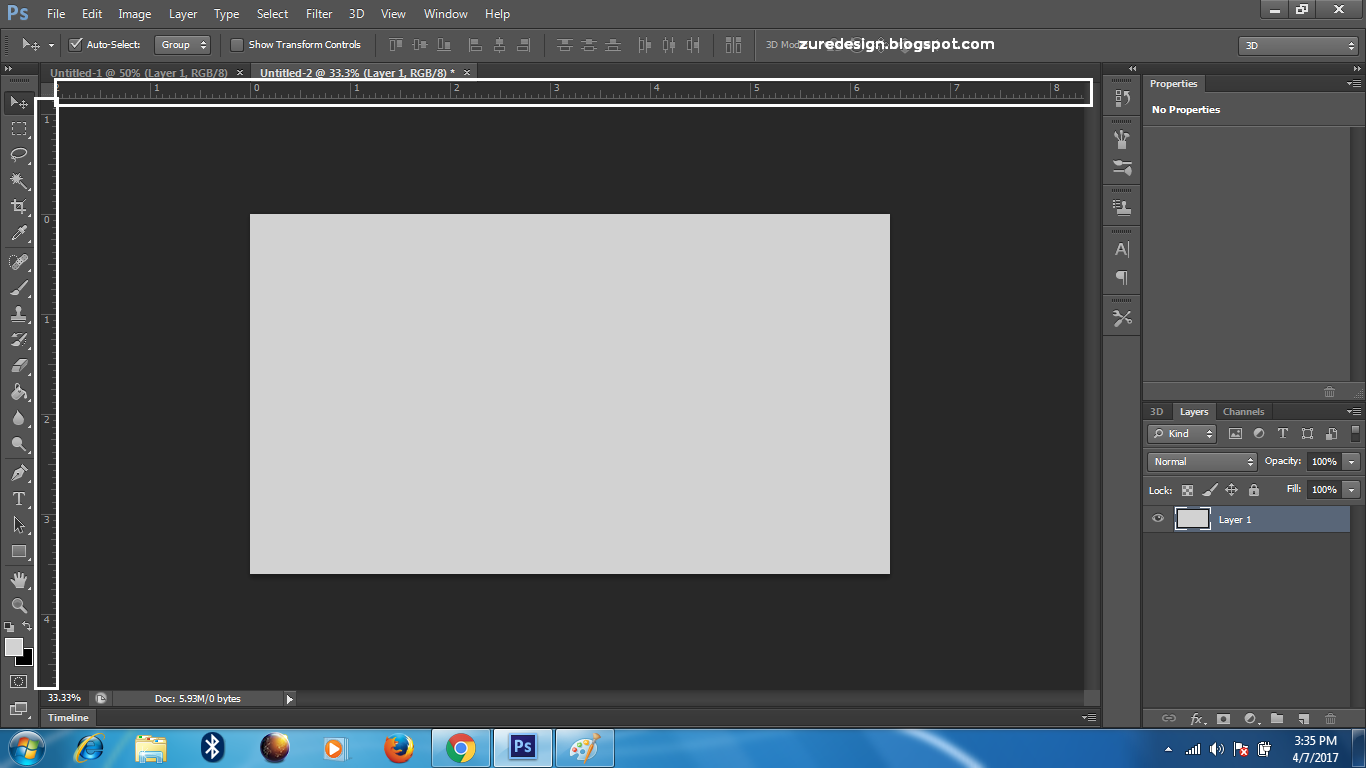Screen dimensions: 1366x768
Task: Select the Eraser tool
Action: click(x=18, y=366)
